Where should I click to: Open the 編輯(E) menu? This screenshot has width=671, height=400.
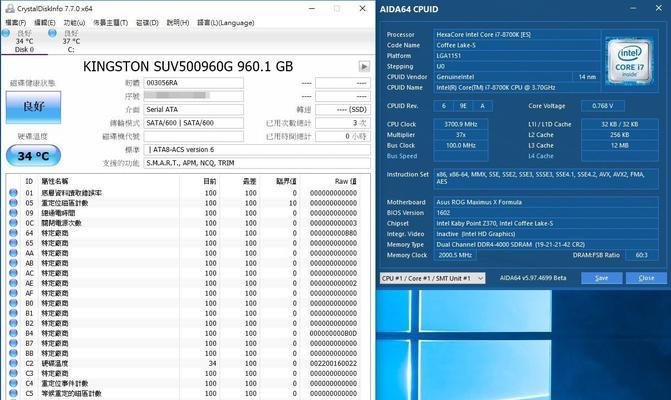[45, 23]
